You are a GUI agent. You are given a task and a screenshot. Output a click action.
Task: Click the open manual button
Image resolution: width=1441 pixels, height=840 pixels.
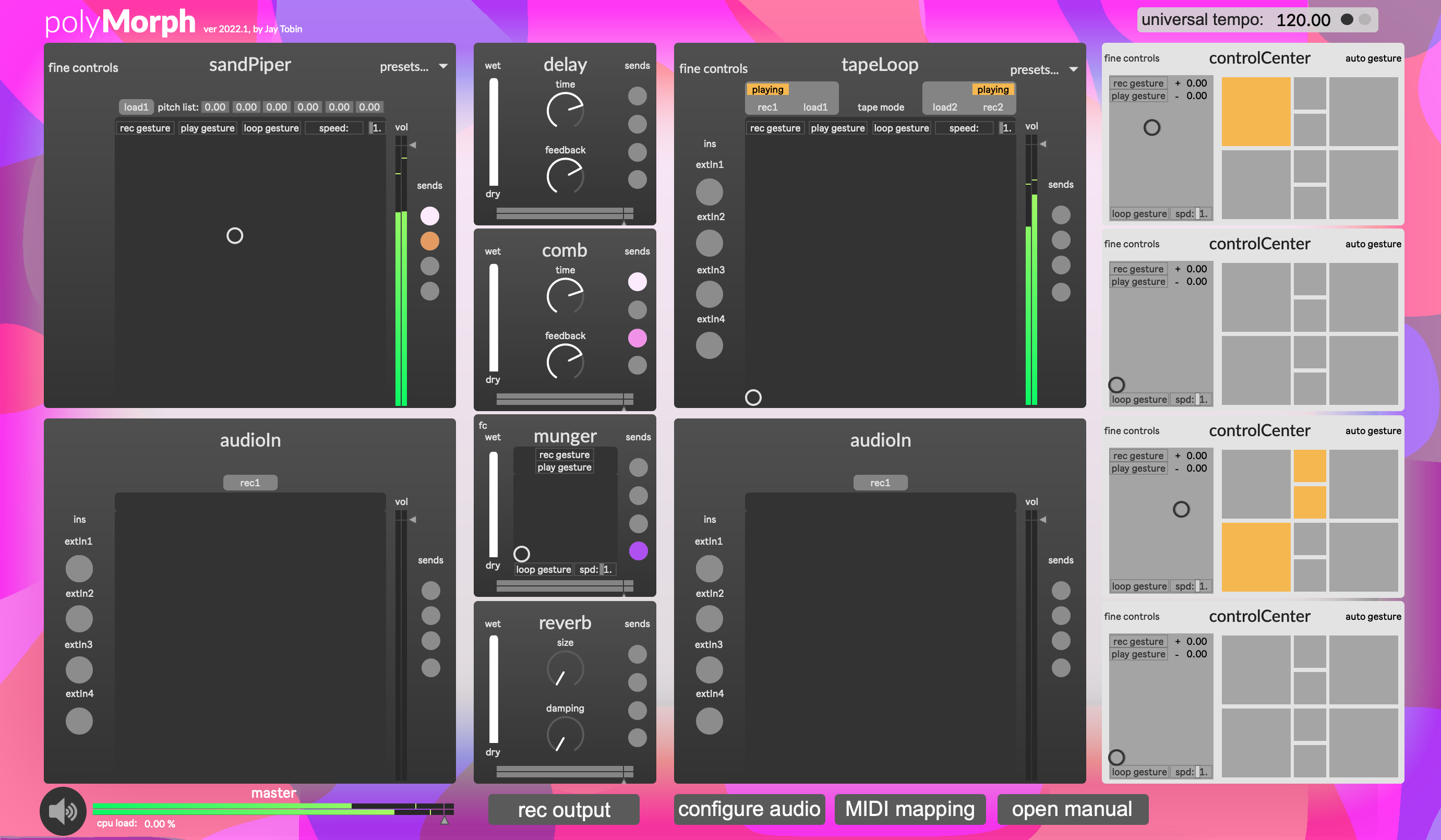[1072, 809]
